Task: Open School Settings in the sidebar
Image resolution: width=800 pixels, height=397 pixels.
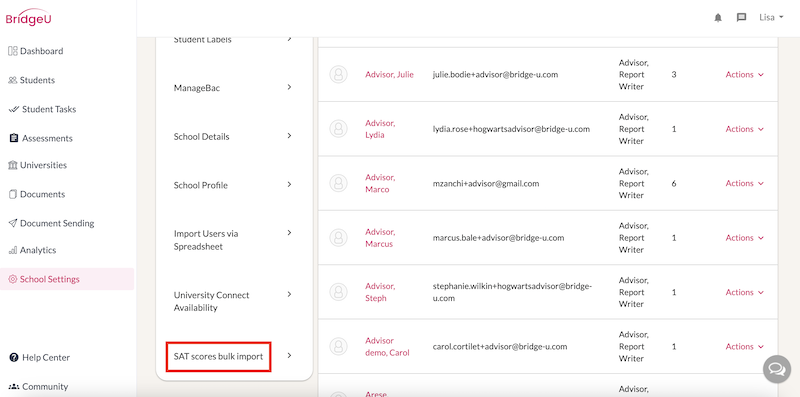Action: coord(49,280)
